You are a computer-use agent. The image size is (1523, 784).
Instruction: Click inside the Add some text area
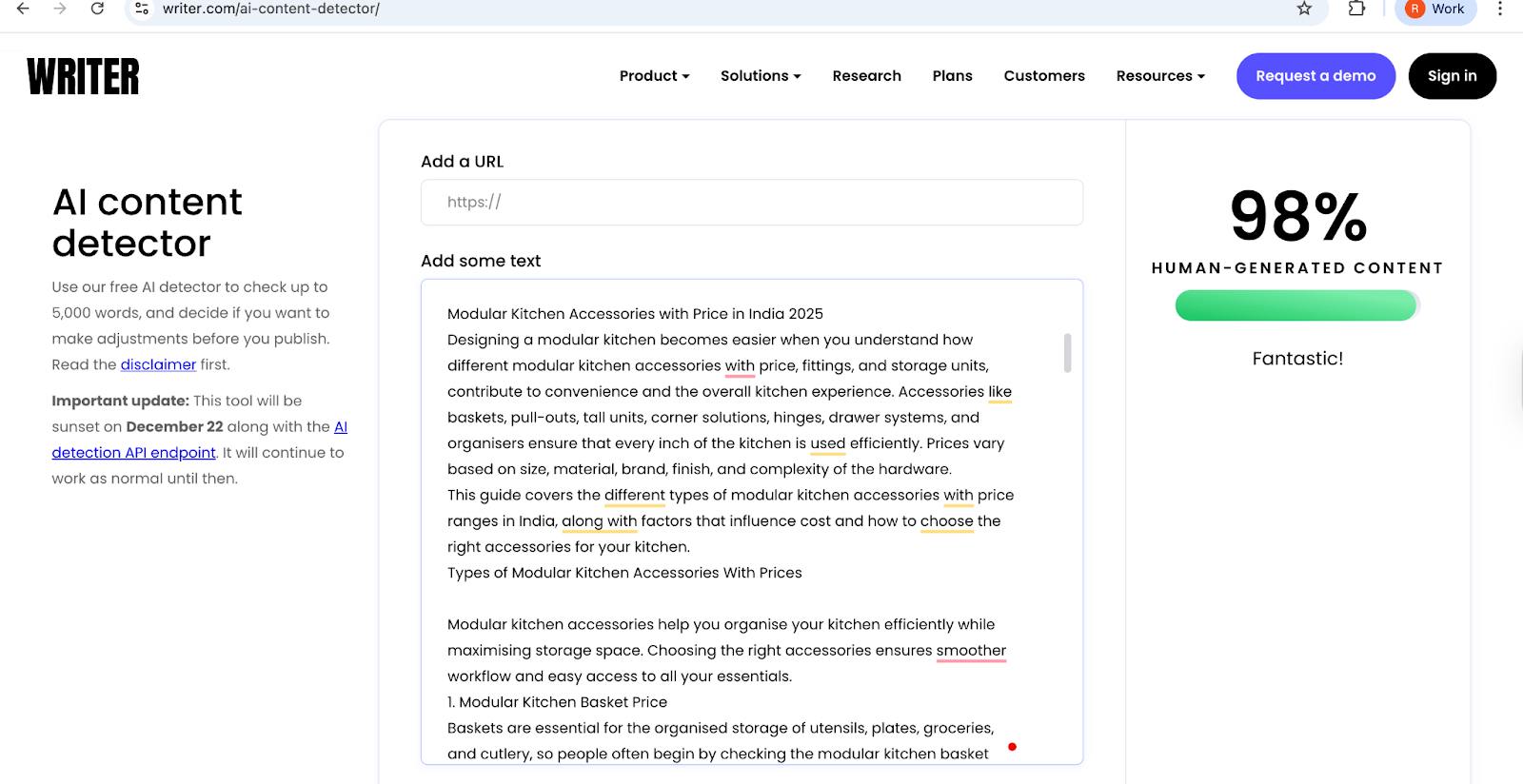click(x=752, y=521)
